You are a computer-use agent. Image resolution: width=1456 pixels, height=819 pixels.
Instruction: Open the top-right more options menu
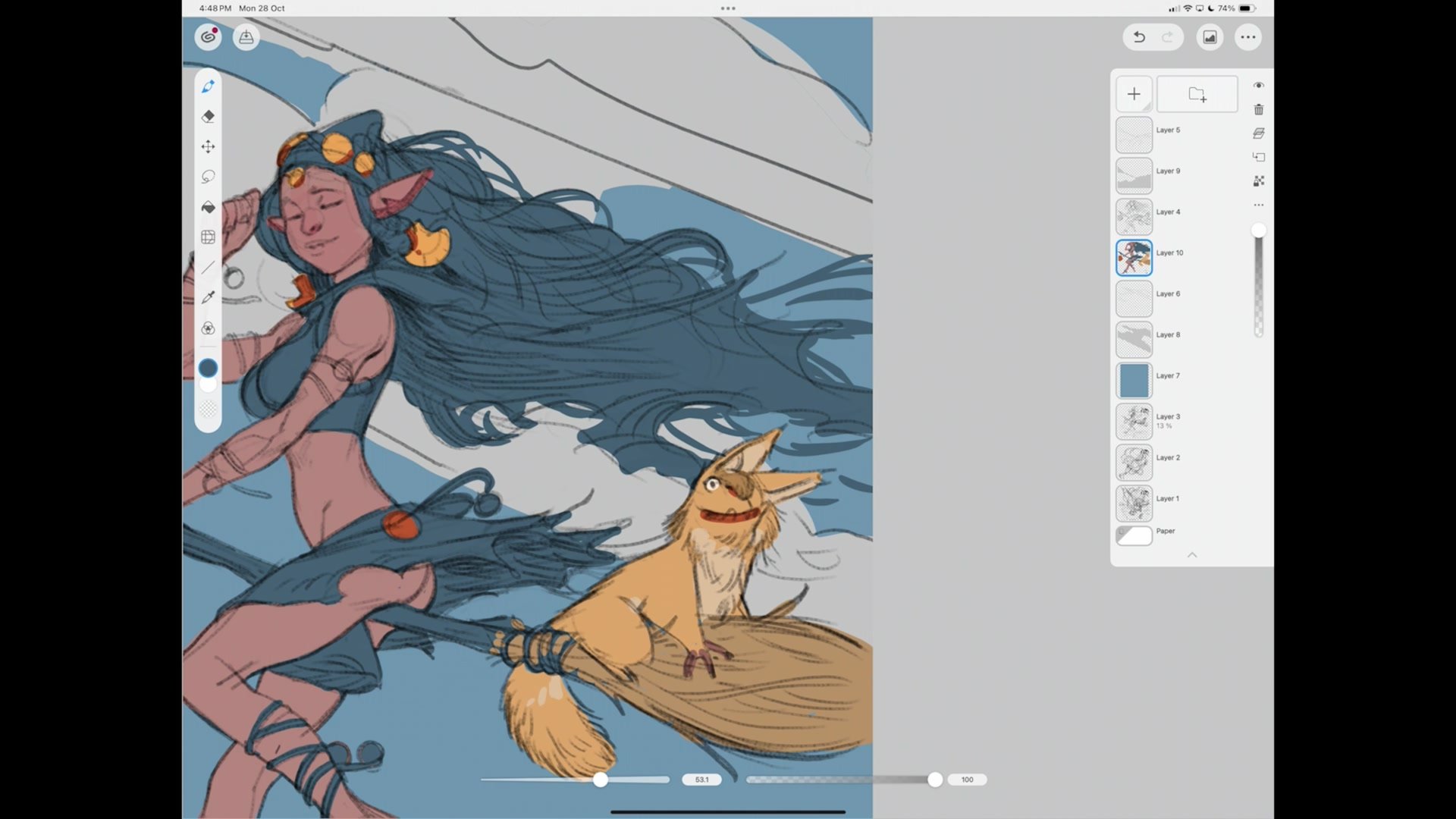[x=1248, y=37]
